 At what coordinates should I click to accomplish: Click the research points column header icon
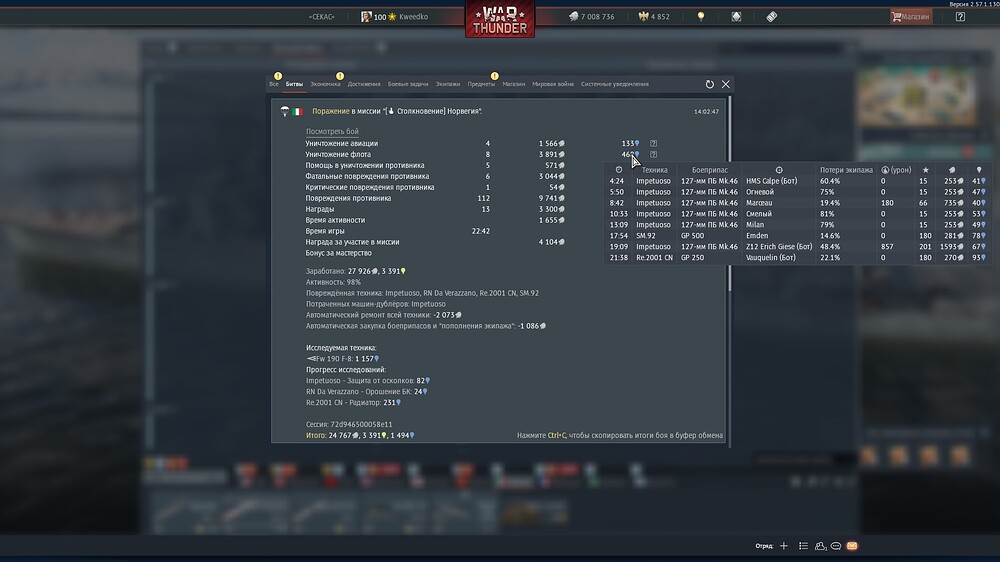pyautogui.click(x=979, y=170)
